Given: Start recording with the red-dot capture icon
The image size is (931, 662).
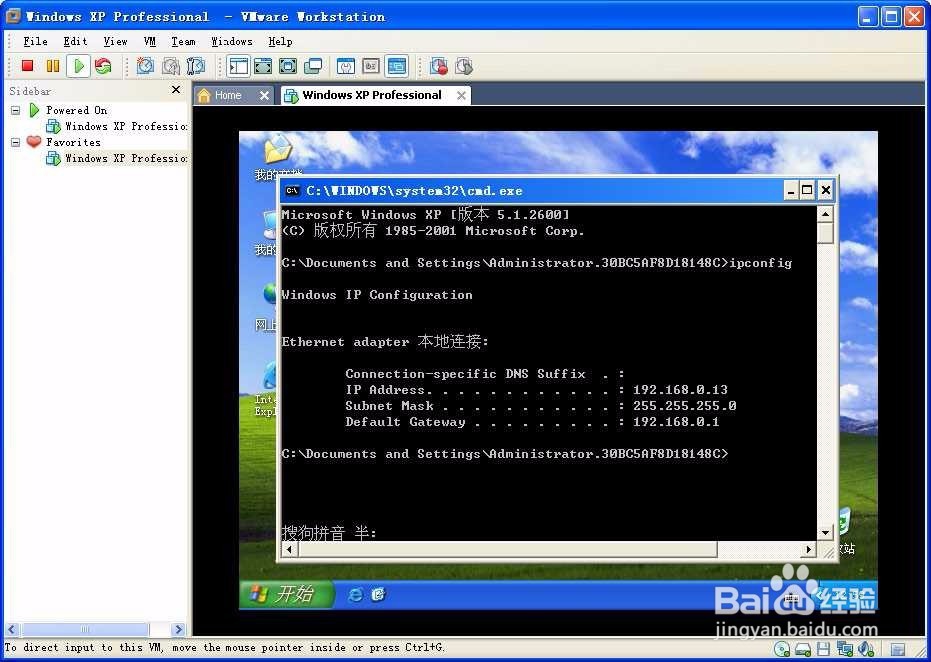Looking at the screenshot, I should coord(439,66).
